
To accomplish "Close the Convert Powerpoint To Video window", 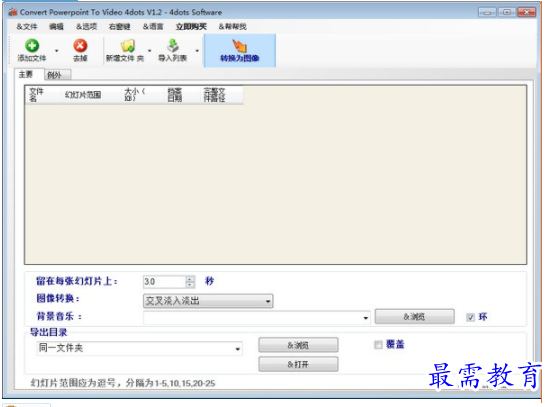I will tap(526, 12).
